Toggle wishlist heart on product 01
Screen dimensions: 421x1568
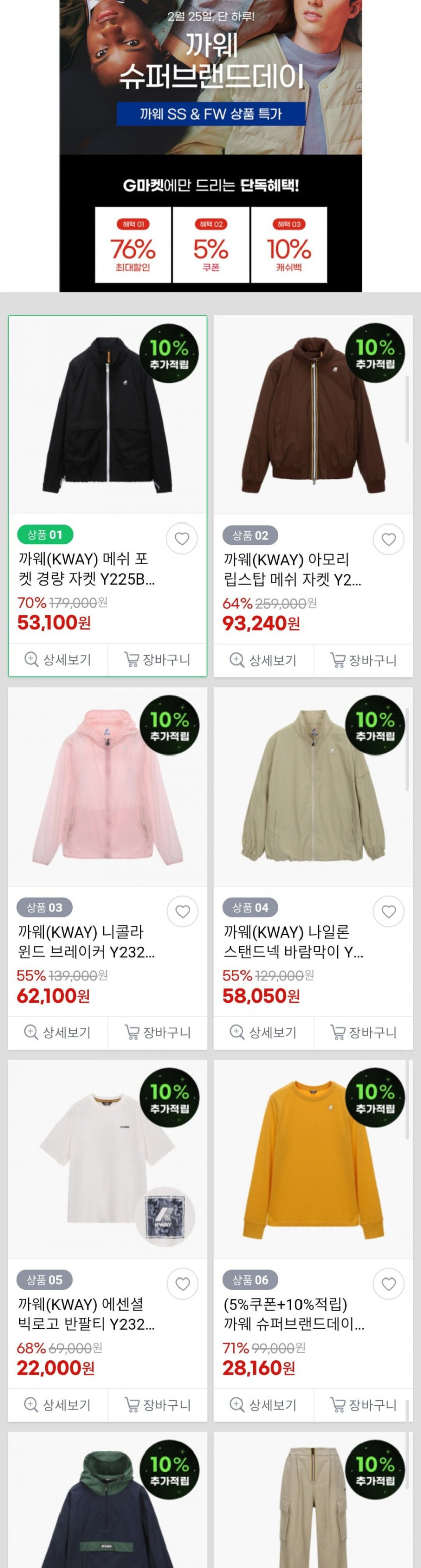(182, 538)
